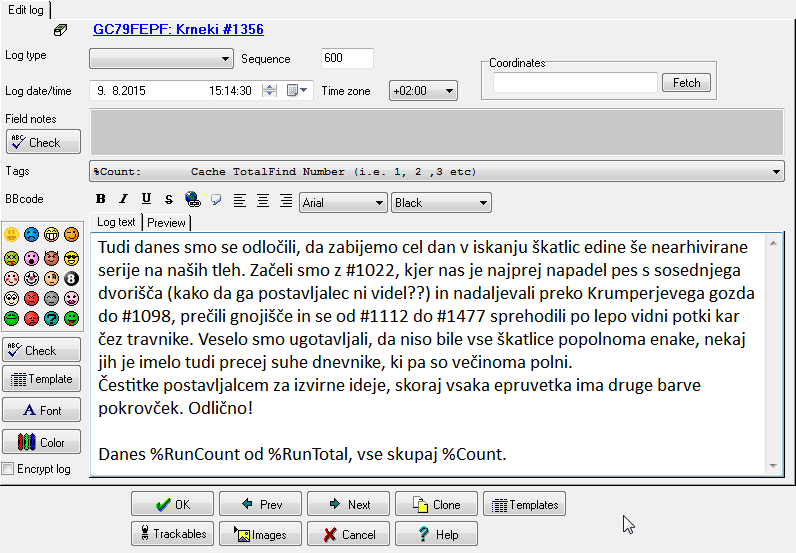Insert the wide-eyed smiley
Screen dimensions: 796x553
(x=11, y=298)
